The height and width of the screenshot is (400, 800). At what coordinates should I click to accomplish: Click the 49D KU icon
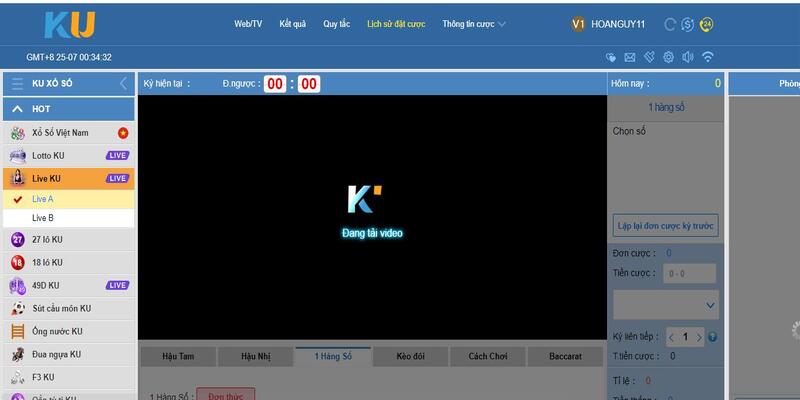(x=17, y=285)
